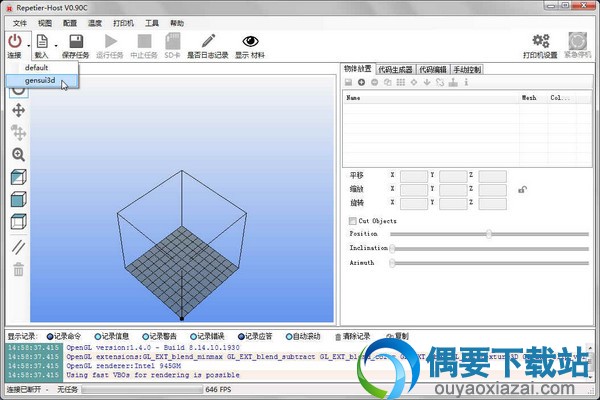Switch to the 代码生成器 tab
This screenshot has height=400, width=600.
(395, 70)
